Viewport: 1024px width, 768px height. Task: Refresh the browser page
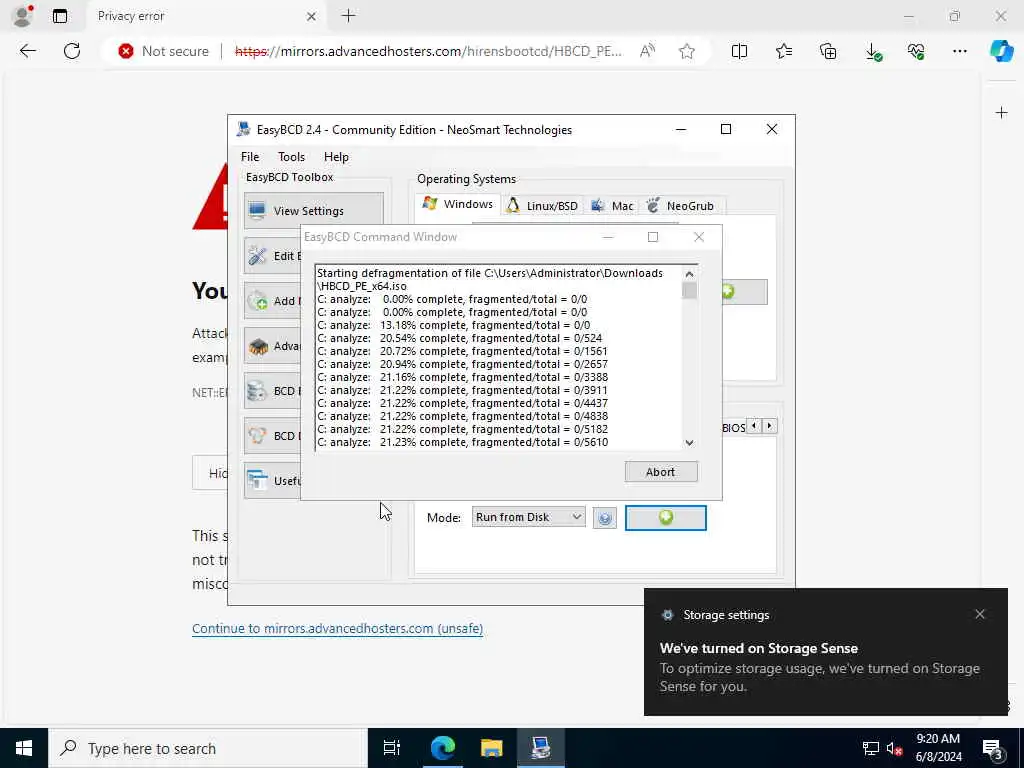[72, 51]
